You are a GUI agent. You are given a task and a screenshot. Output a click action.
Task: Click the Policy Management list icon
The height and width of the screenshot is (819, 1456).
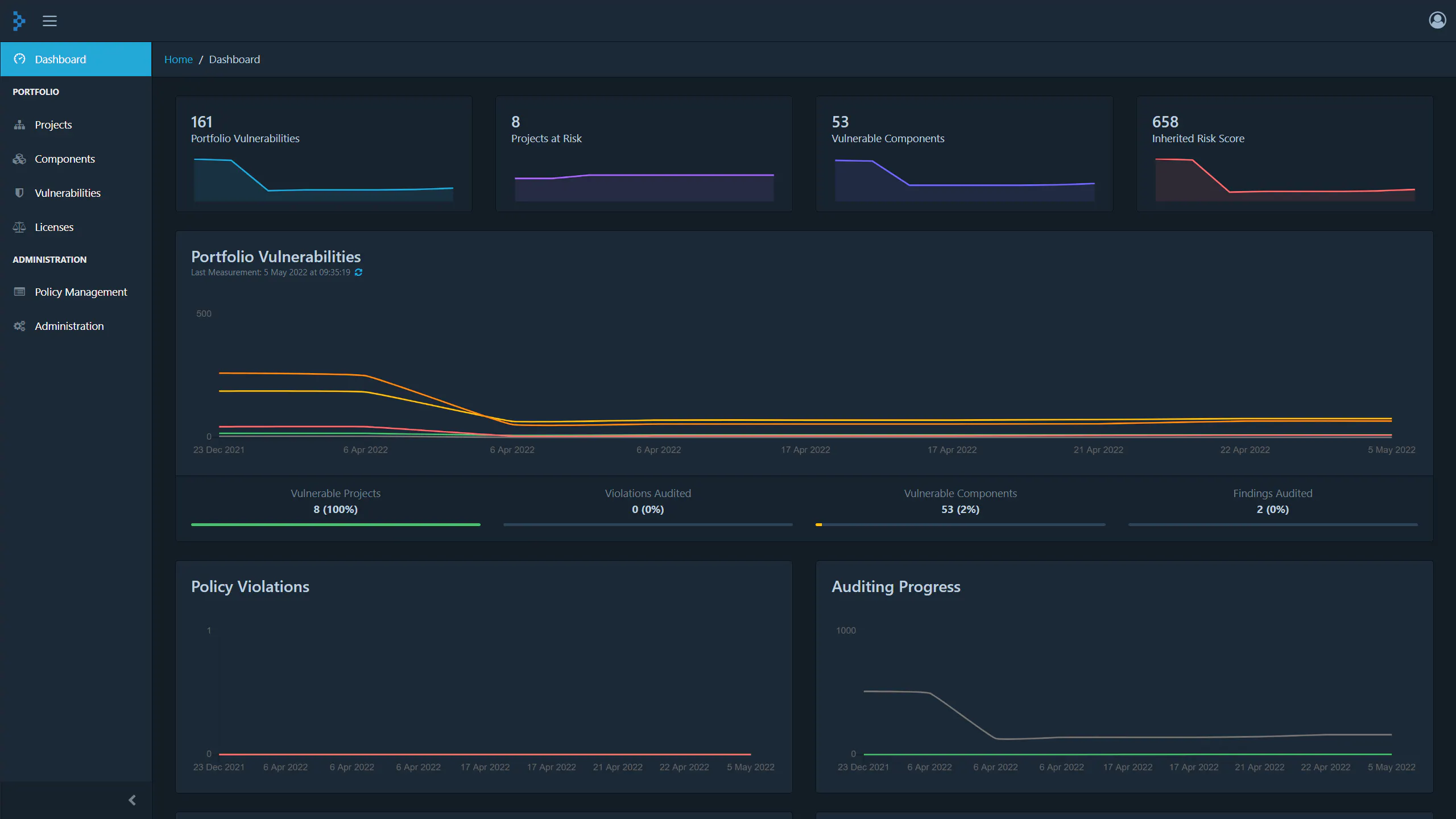[19, 292]
